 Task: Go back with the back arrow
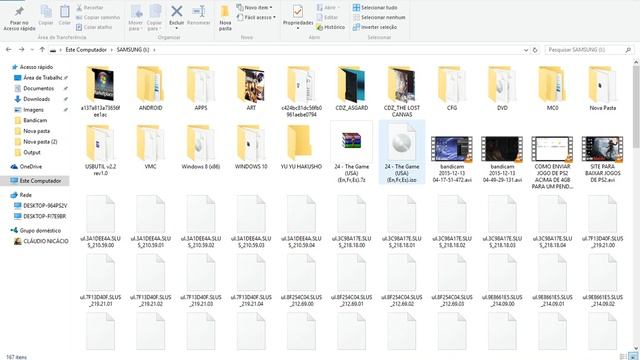coord(9,50)
